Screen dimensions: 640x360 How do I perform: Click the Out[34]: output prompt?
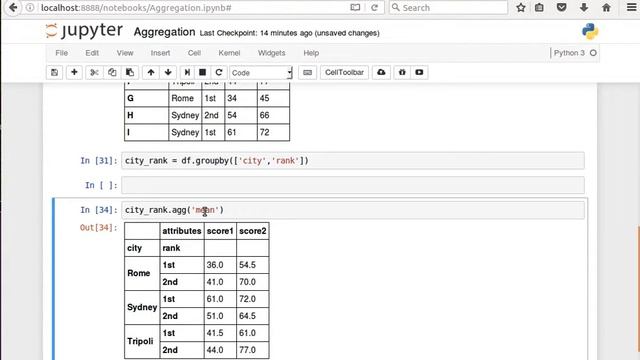(99, 228)
